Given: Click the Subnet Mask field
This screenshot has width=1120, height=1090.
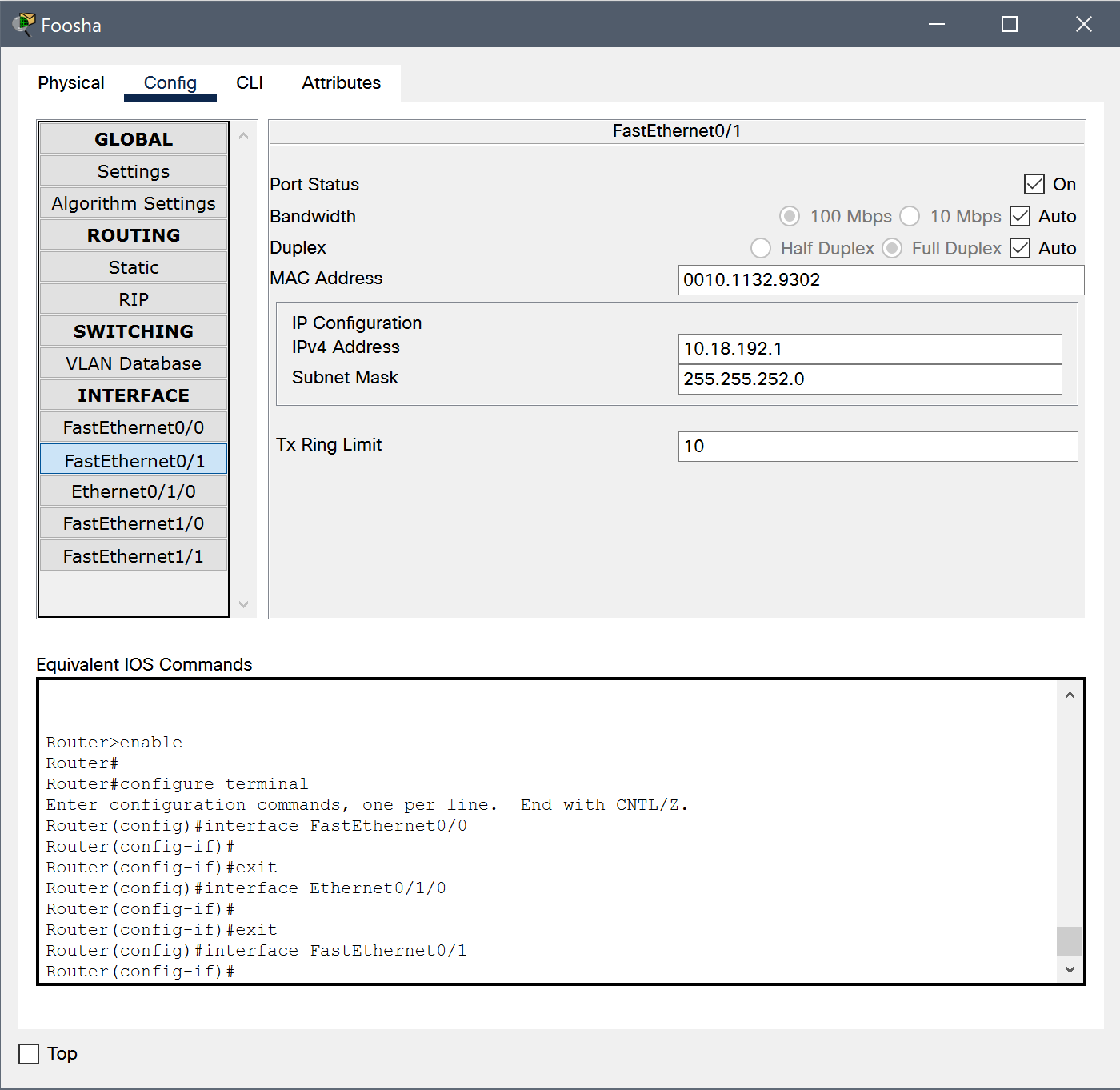Looking at the screenshot, I should (x=870, y=379).
